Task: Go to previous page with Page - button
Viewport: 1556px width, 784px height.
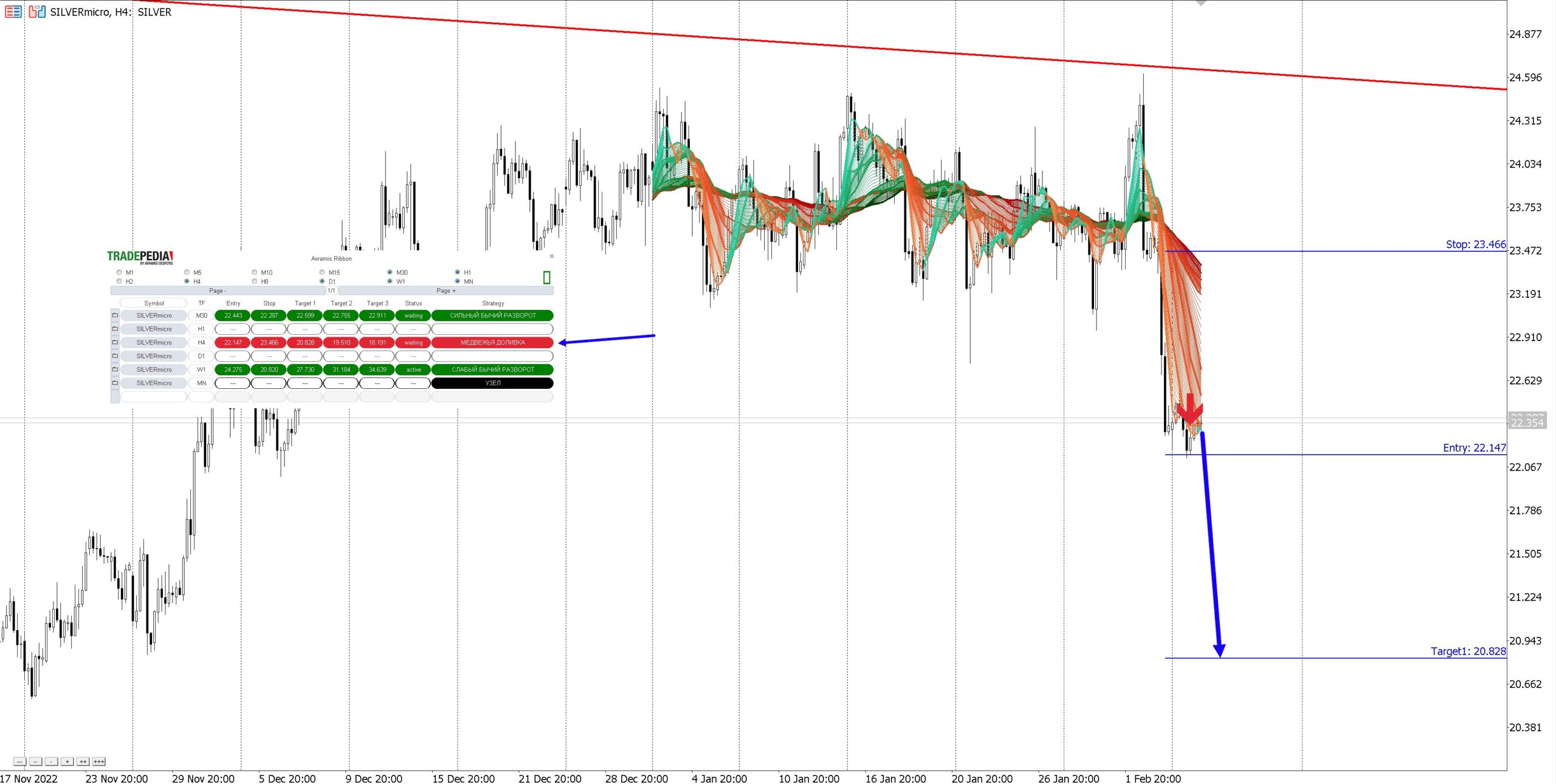Action: click(218, 291)
